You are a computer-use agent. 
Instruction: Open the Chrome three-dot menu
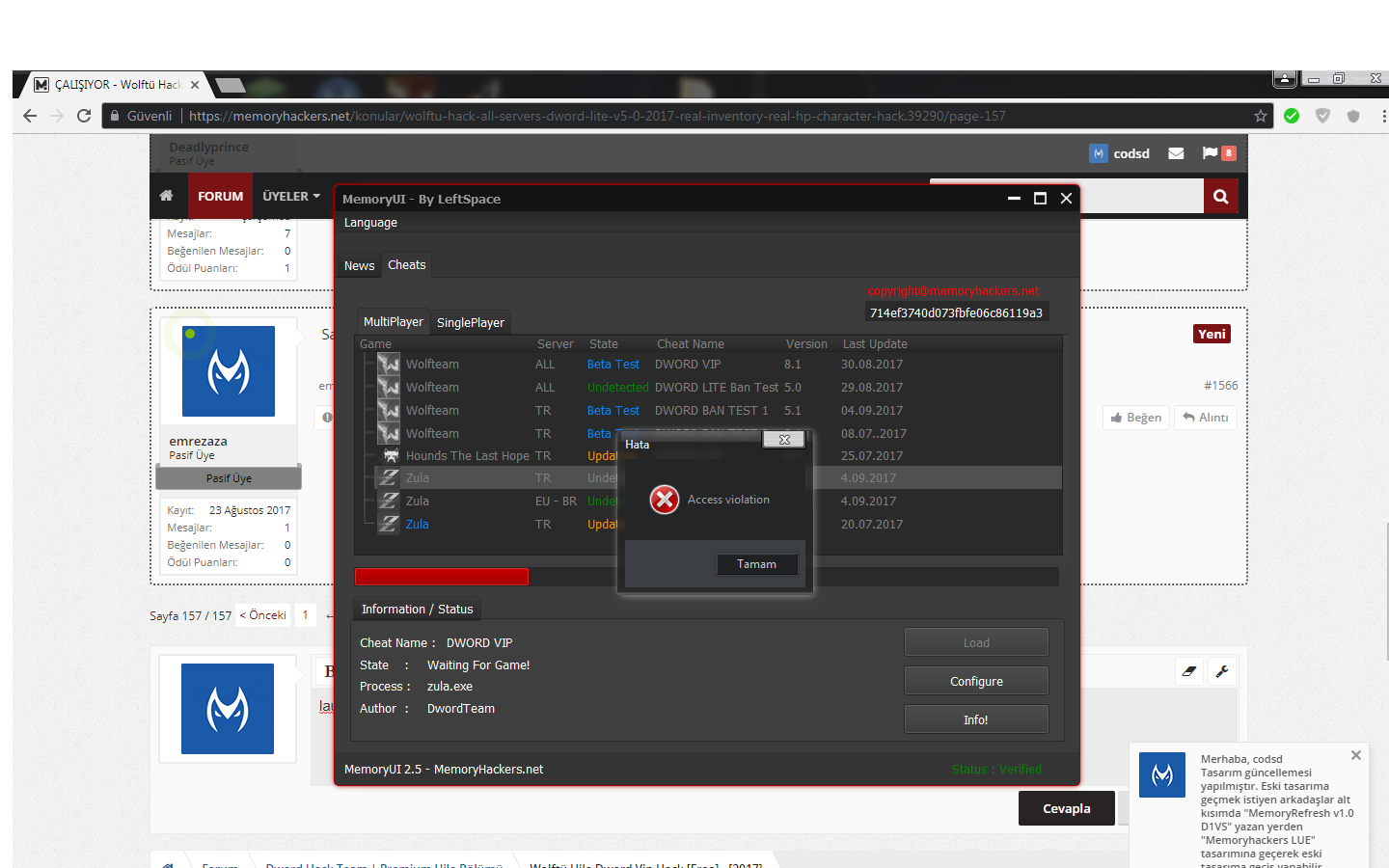coord(1384,116)
